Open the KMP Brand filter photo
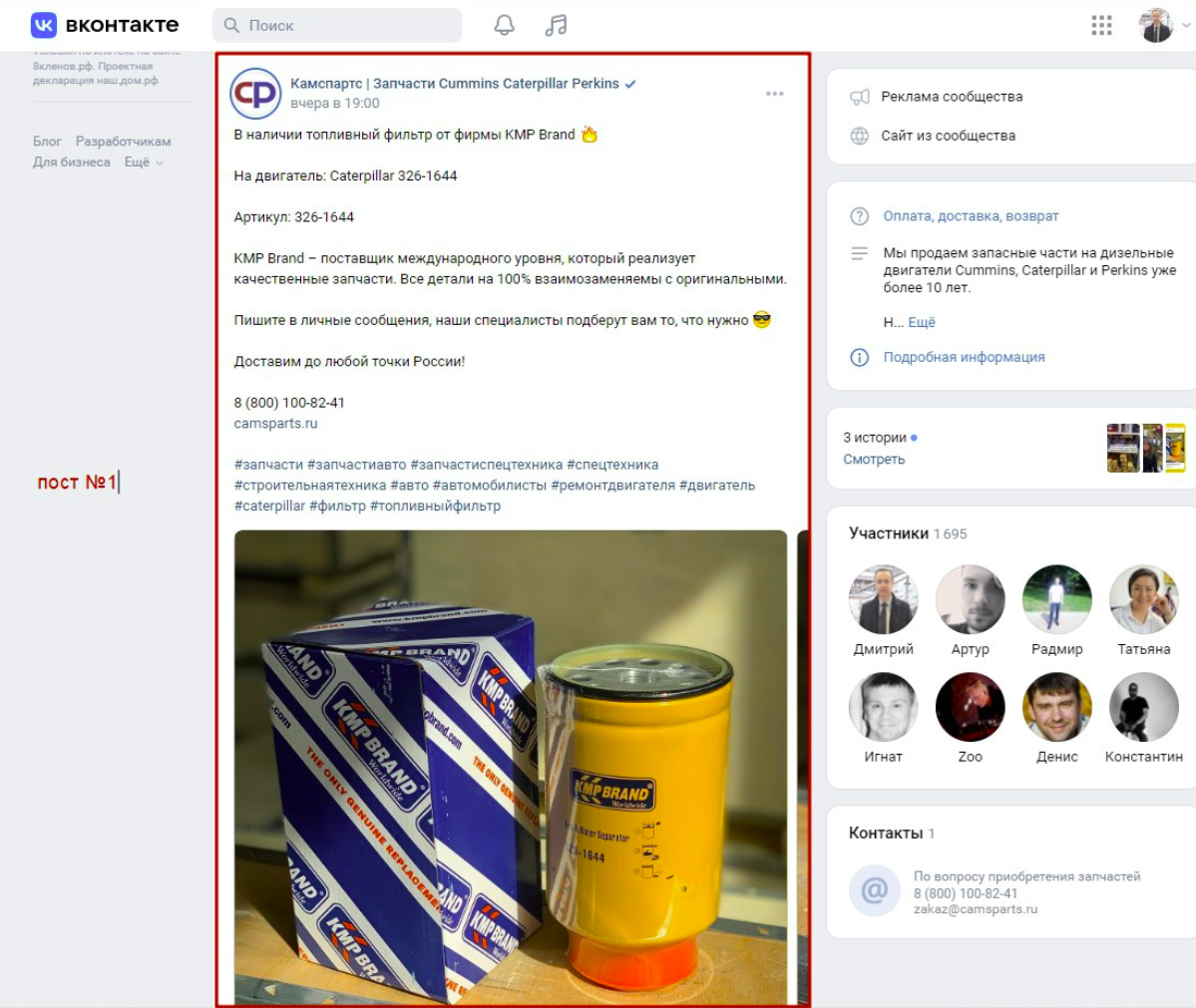 pos(511,767)
